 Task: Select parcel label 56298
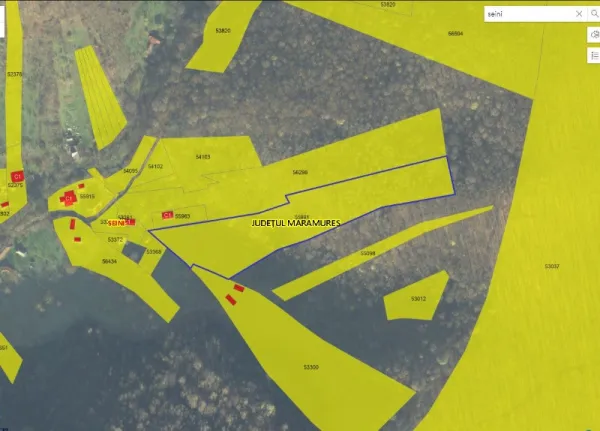click(300, 172)
